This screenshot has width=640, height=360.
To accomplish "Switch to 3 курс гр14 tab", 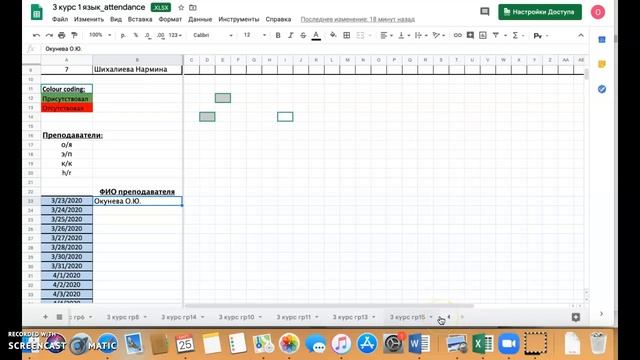I will click(x=179, y=317).
